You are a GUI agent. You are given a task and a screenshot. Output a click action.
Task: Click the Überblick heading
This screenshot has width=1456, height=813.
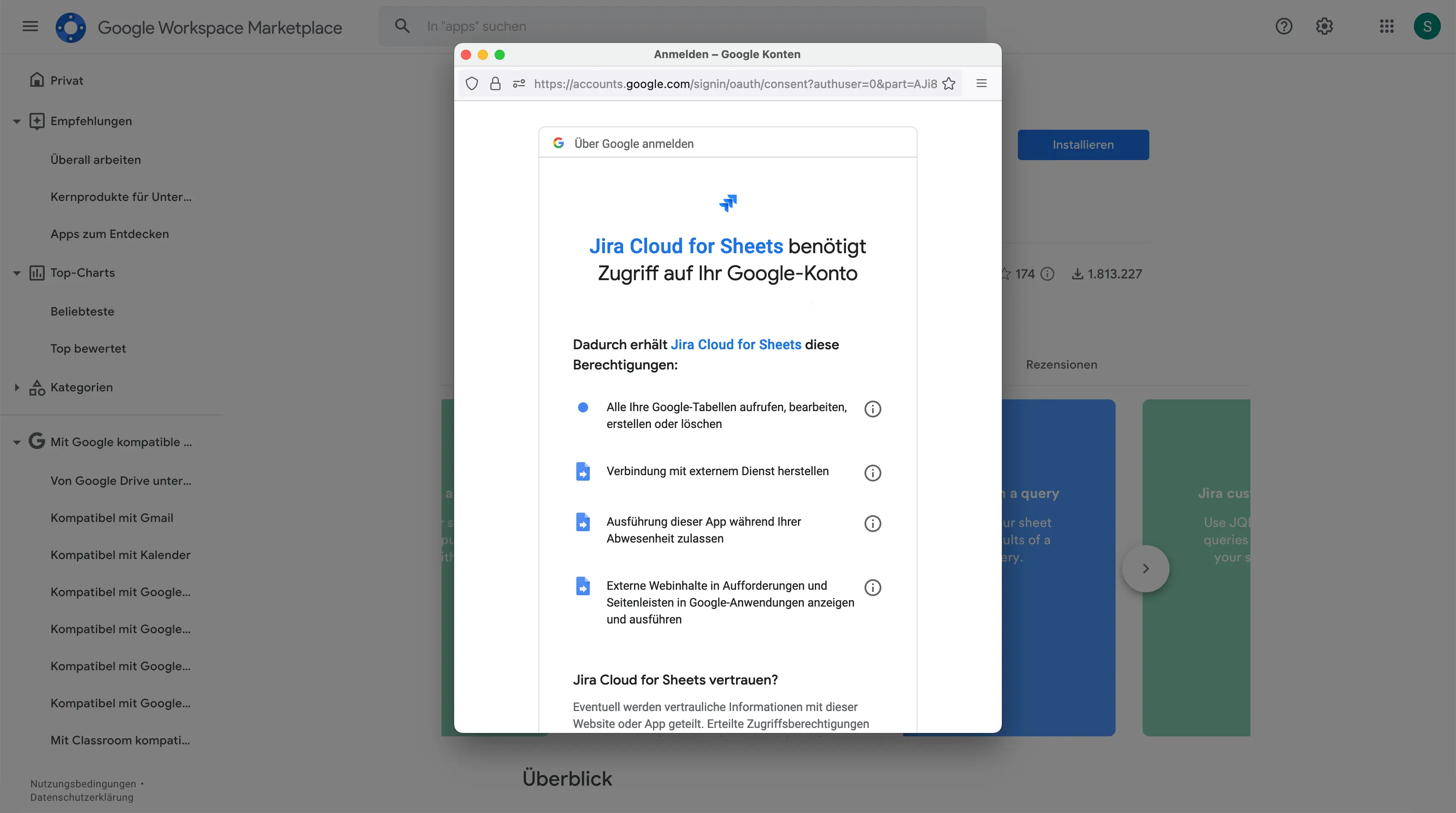tap(567, 778)
